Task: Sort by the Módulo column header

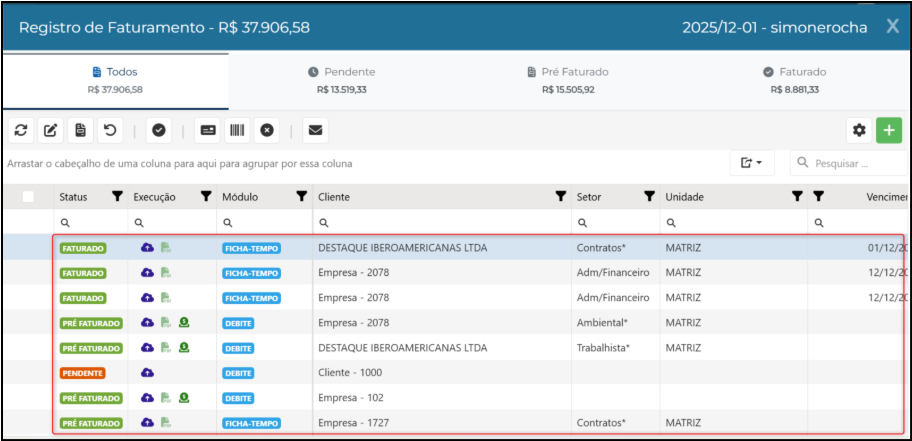Action: click(x=240, y=197)
